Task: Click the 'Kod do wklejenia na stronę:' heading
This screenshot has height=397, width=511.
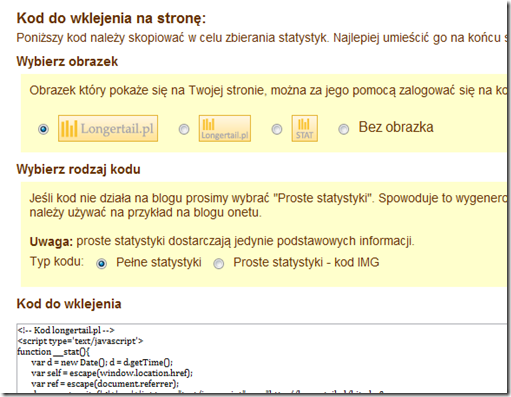Action: click(x=111, y=18)
